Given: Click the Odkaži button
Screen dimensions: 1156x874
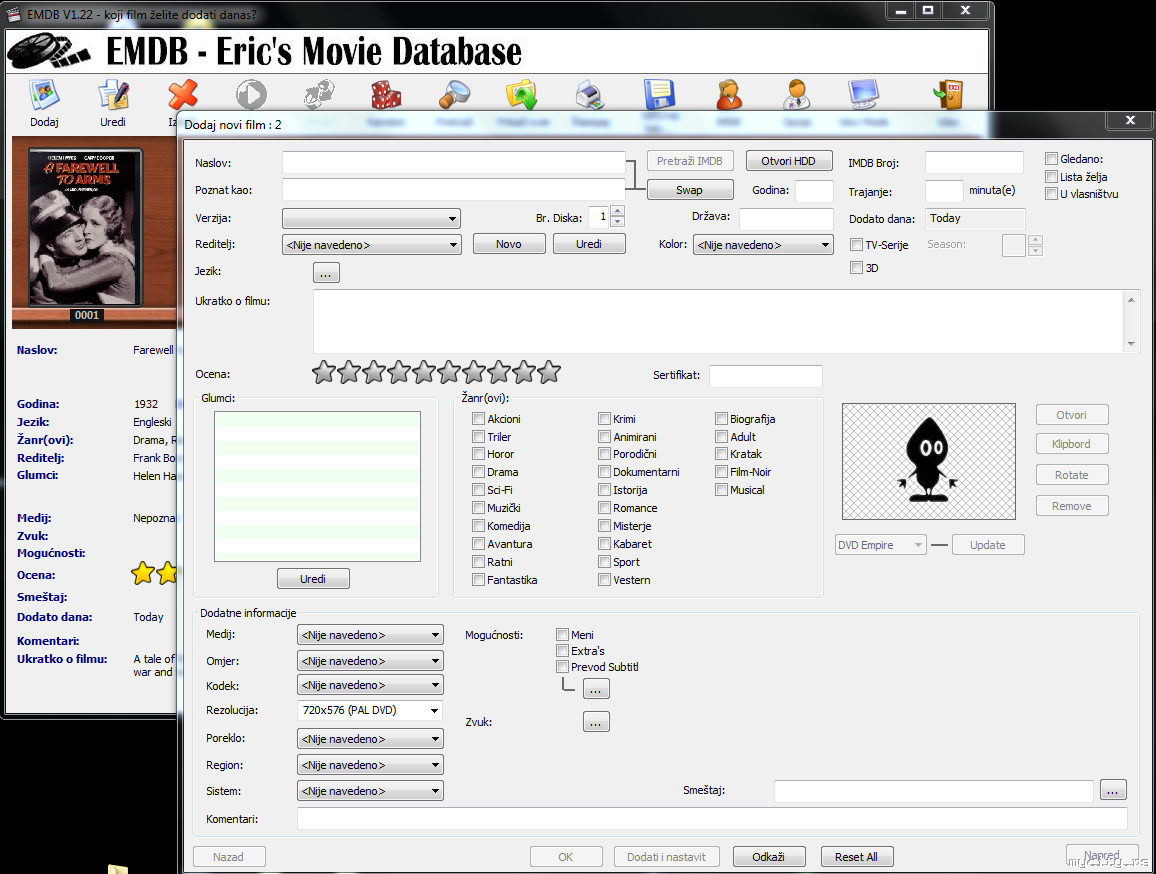Looking at the screenshot, I should click(x=769, y=856).
